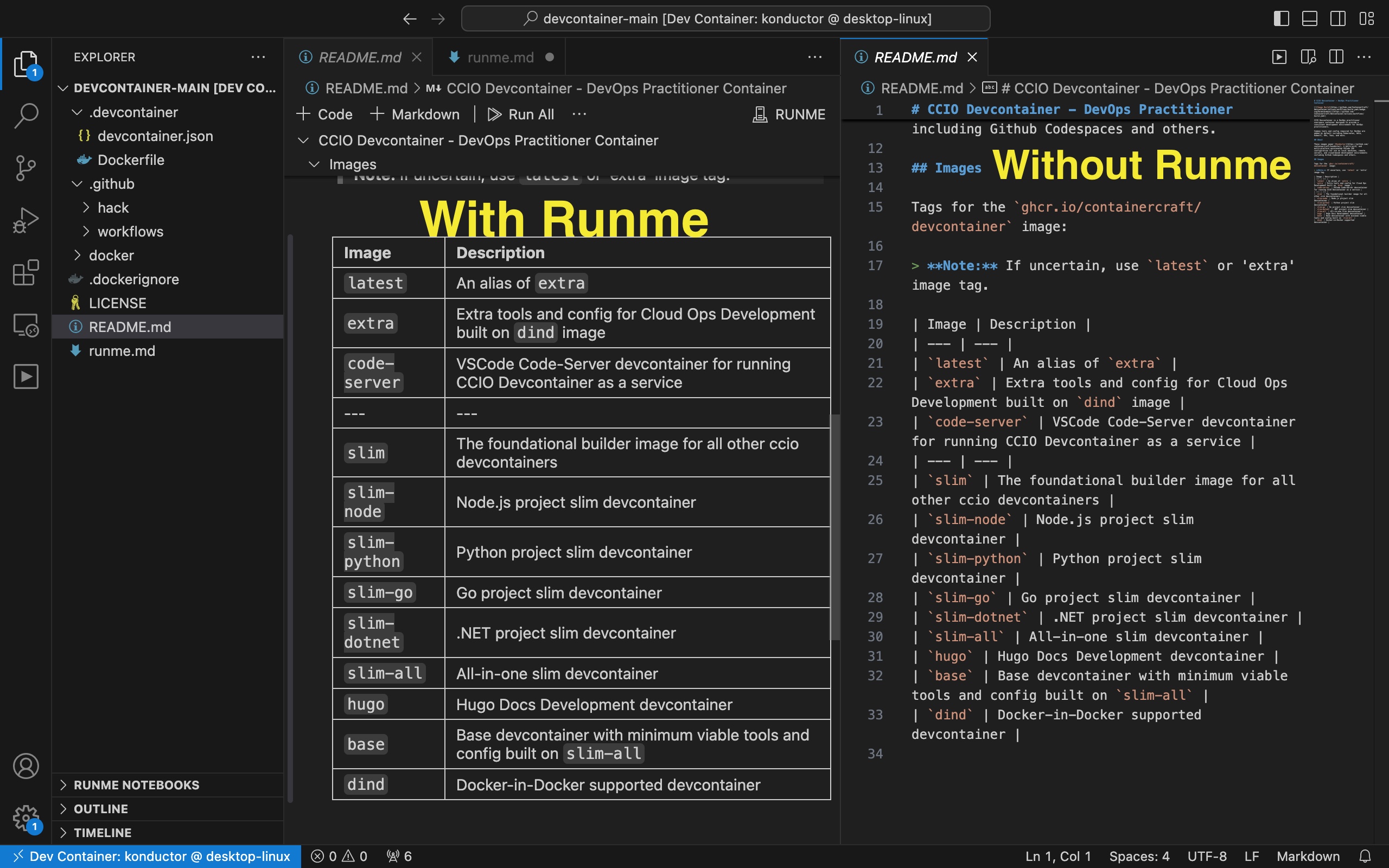Screen dimensions: 1389x868
Task: Click the notebook vertical scrollbar
Action: (x=835, y=526)
